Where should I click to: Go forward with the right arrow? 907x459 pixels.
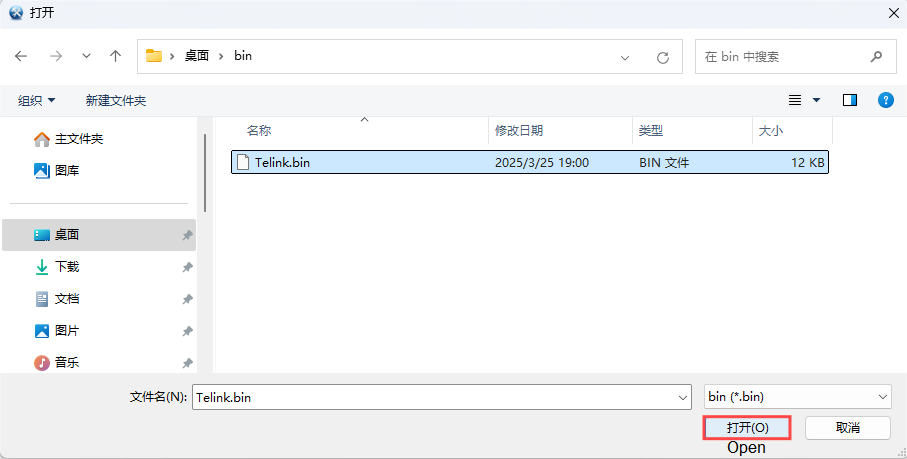pyautogui.click(x=56, y=56)
